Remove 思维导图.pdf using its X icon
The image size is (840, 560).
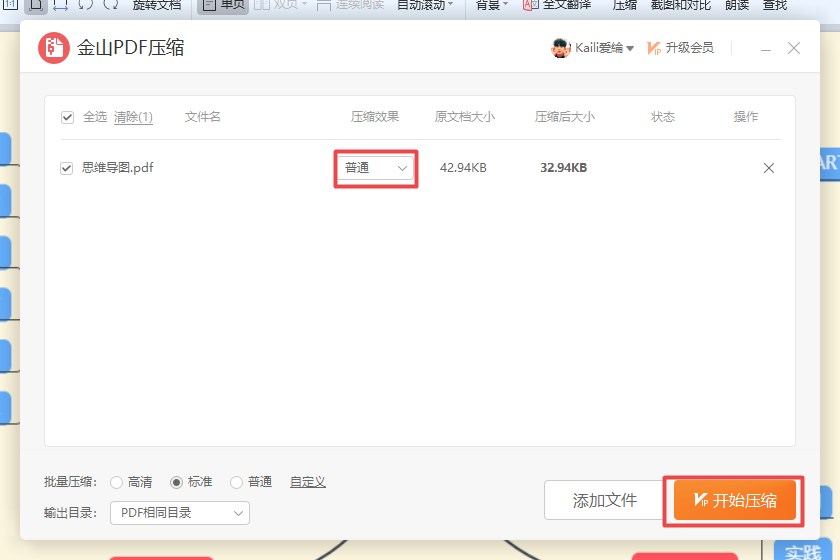point(769,168)
